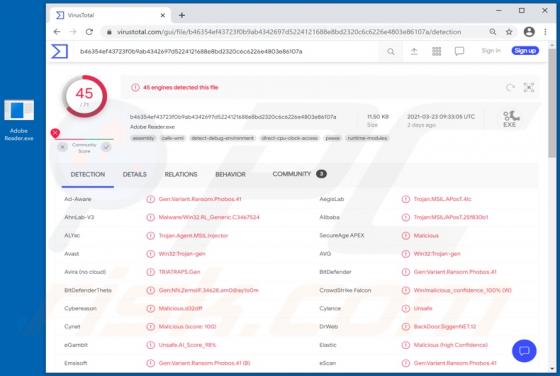Click the upload file icon
This screenshot has width=560, height=376.
coord(414,51)
